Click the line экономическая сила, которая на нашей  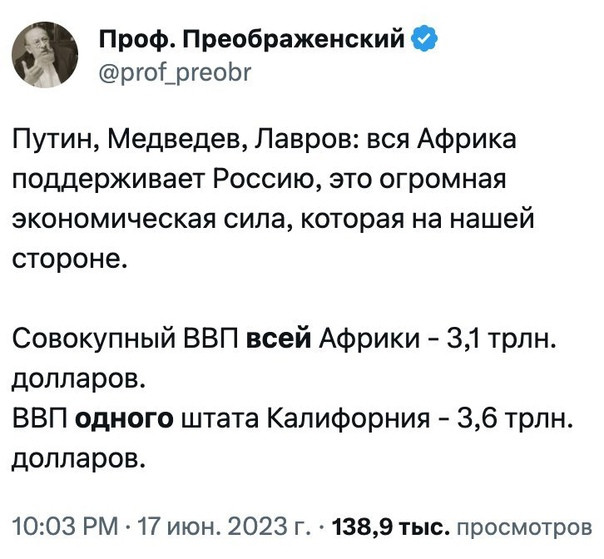[273, 220]
